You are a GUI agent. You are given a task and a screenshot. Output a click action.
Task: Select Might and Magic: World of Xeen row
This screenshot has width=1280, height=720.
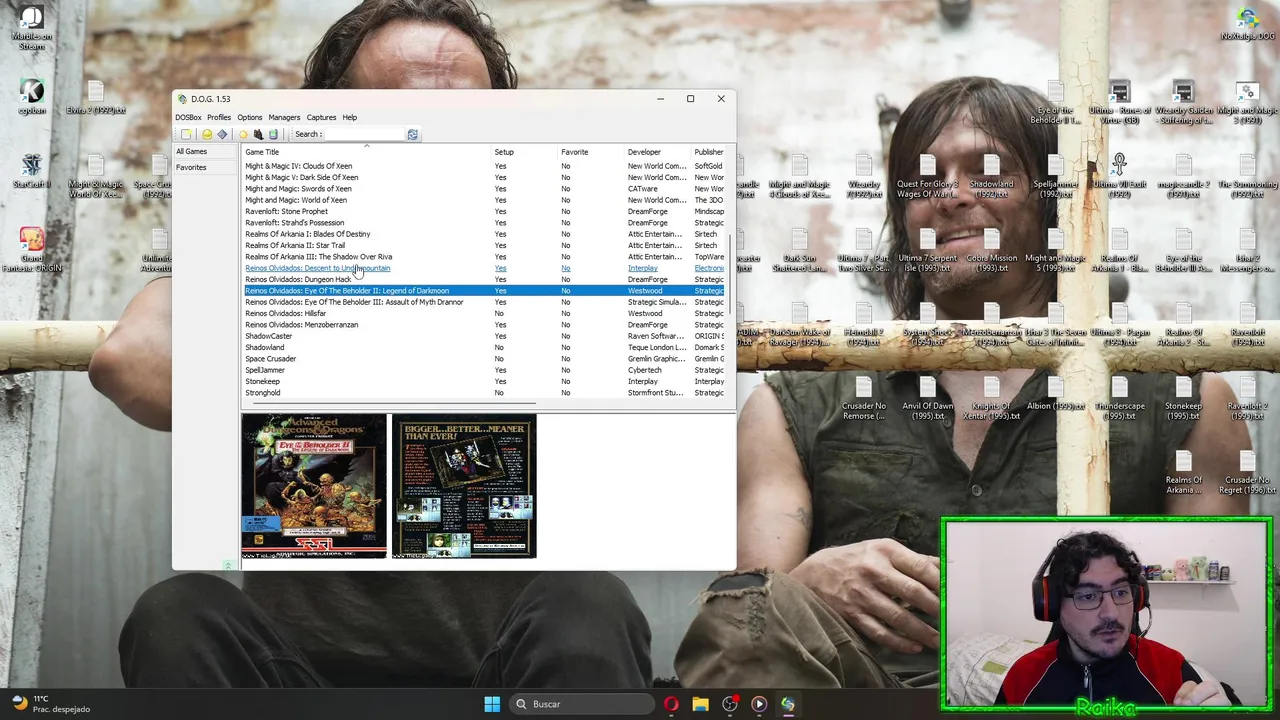484,200
